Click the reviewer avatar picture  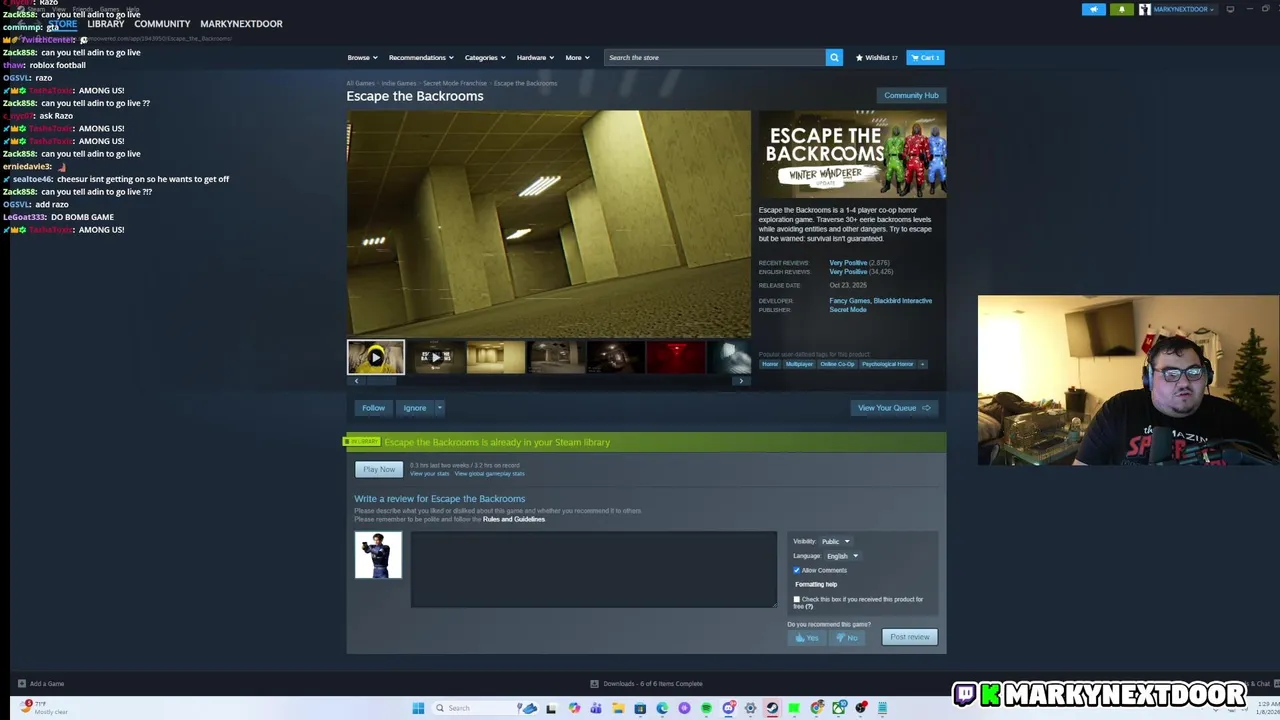(x=378, y=555)
